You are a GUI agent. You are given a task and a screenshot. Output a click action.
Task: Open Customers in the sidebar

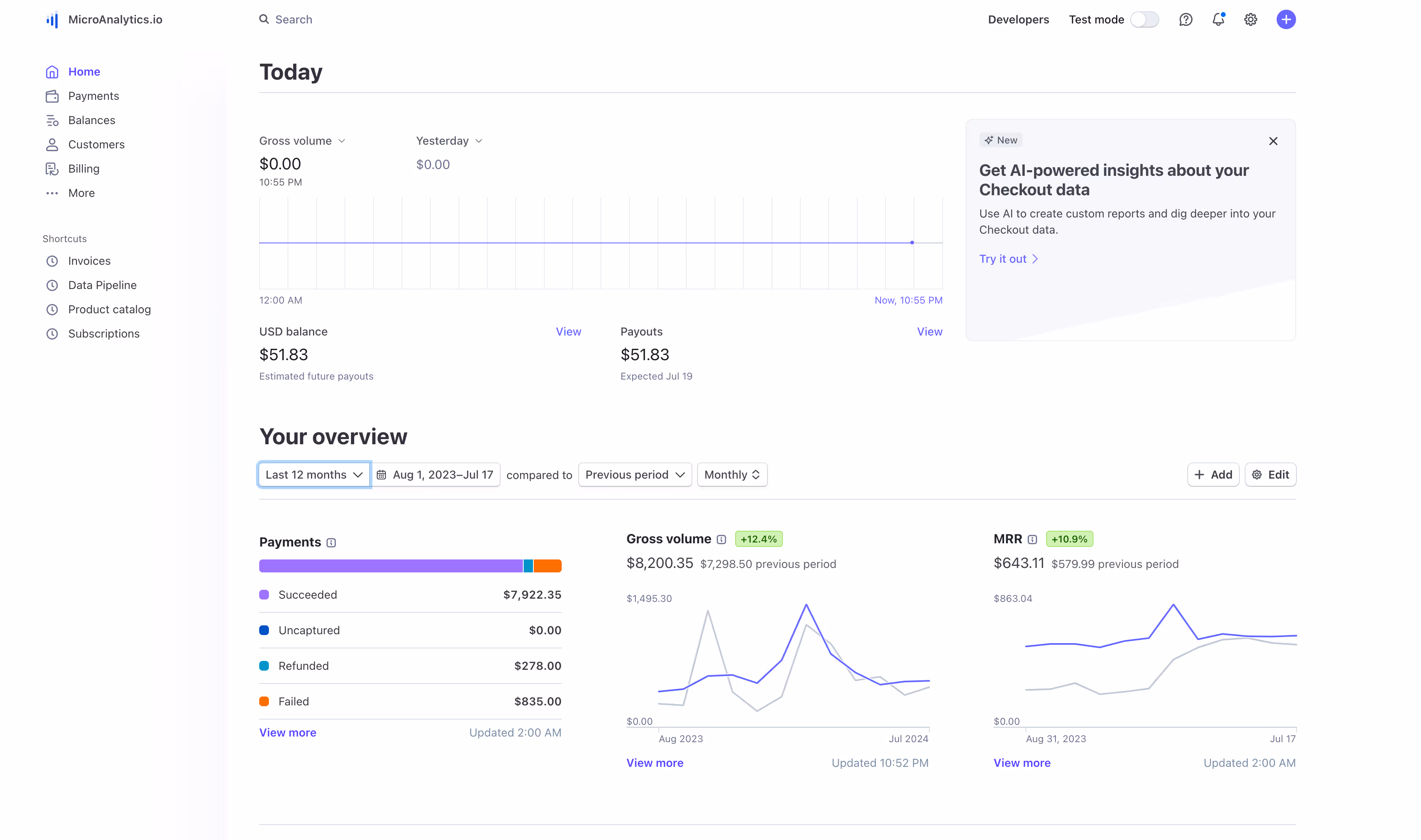tap(96, 144)
